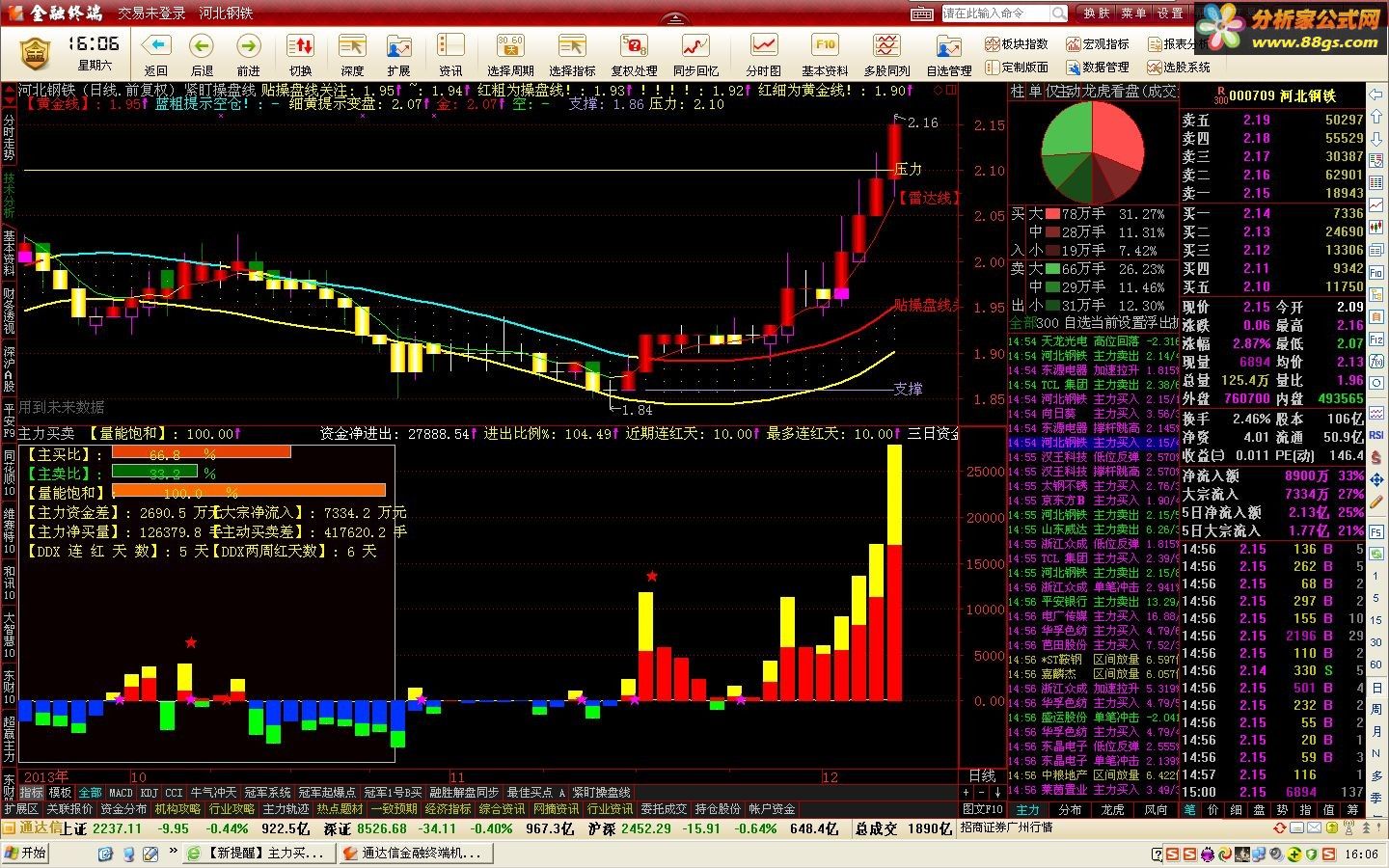Select the 指标 indicator tab

coord(31,793)
